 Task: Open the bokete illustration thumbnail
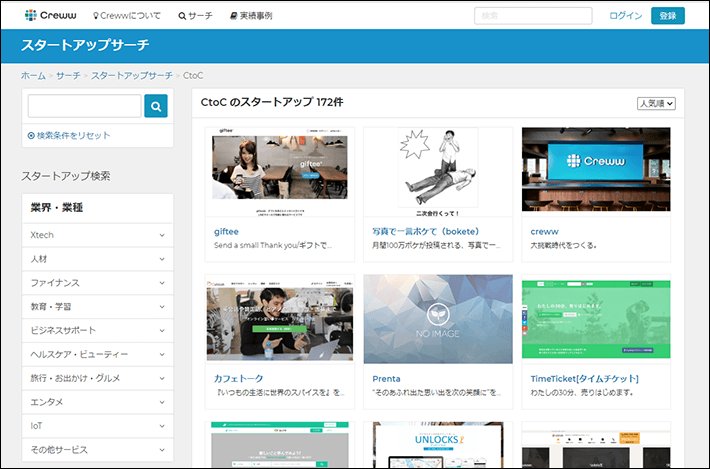click(438, 172)
